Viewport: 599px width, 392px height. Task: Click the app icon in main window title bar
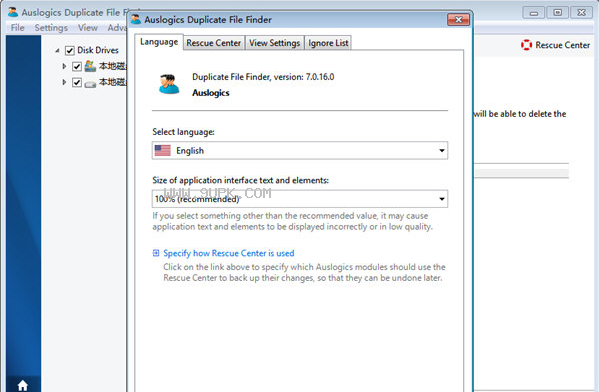point(13,12)
